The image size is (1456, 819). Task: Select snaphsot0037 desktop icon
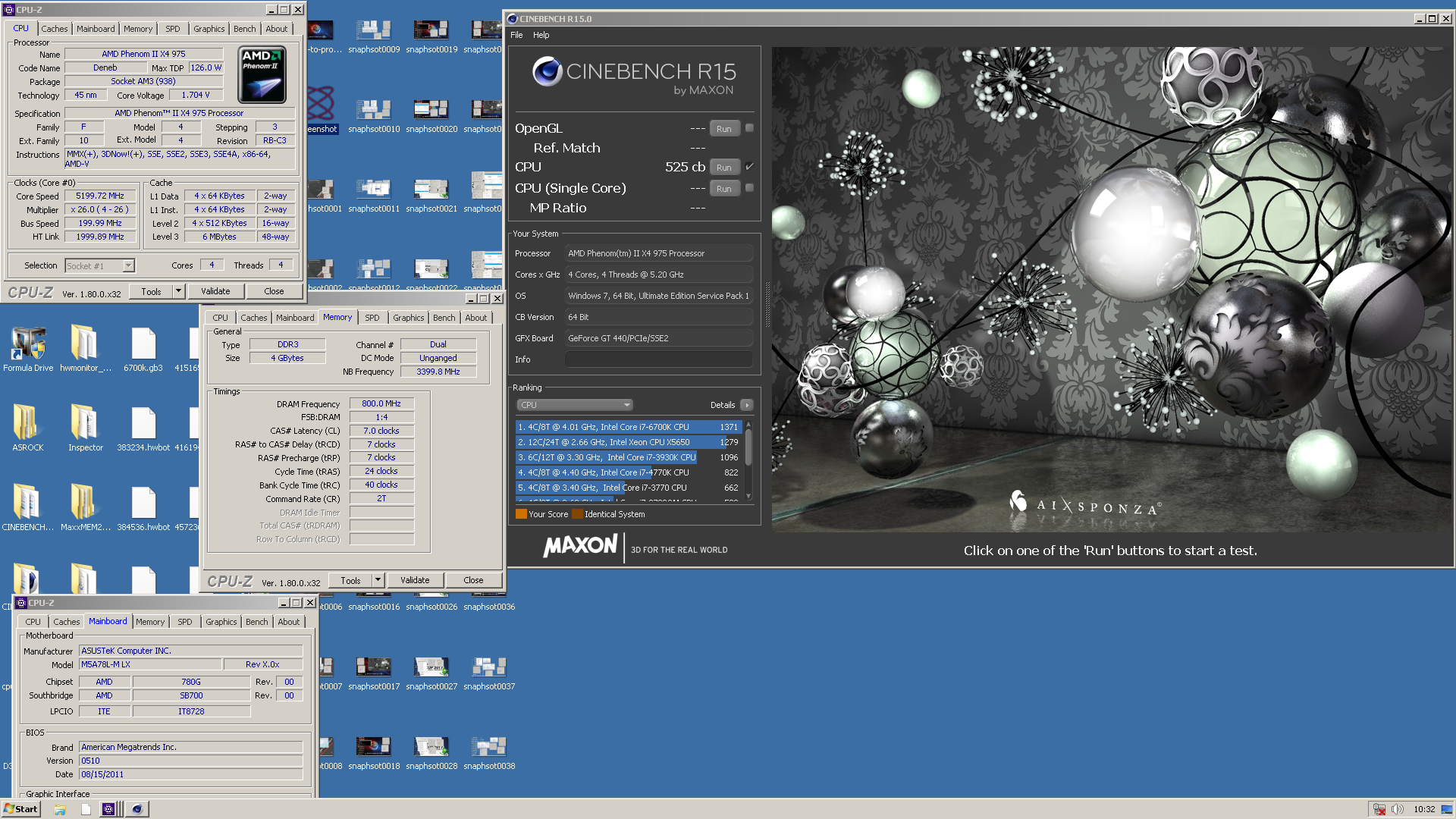click(489, 674)
